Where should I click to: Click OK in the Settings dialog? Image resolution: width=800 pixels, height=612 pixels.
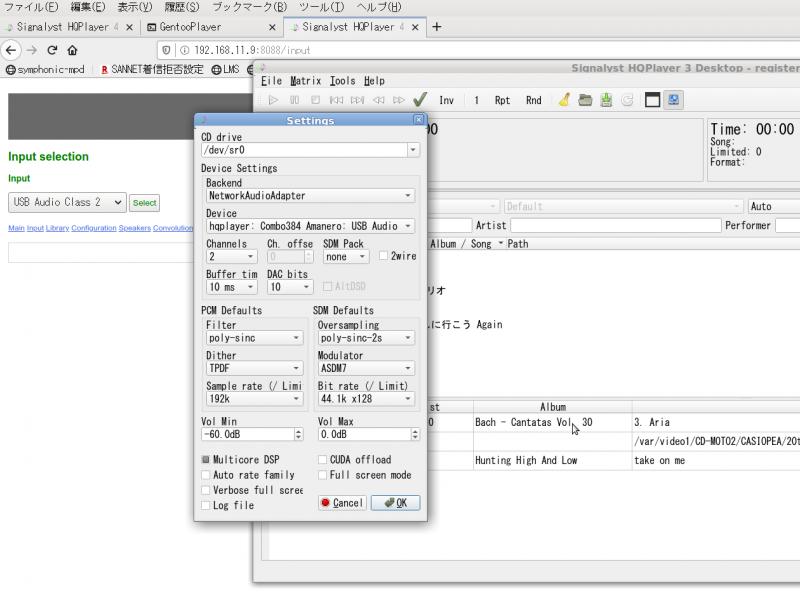pyautogui.click(x=395, y=503)
